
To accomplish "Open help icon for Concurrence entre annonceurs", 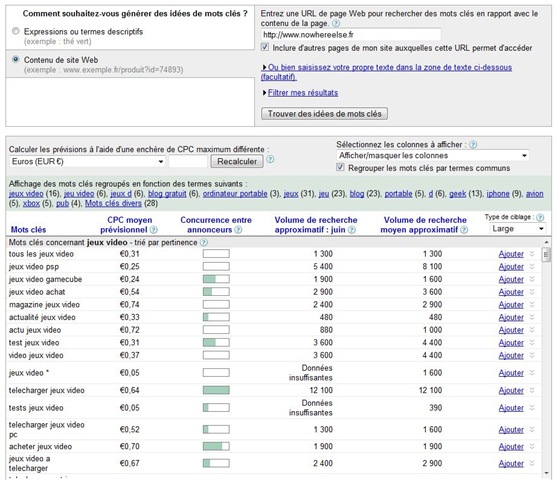I will coord(238,230).
